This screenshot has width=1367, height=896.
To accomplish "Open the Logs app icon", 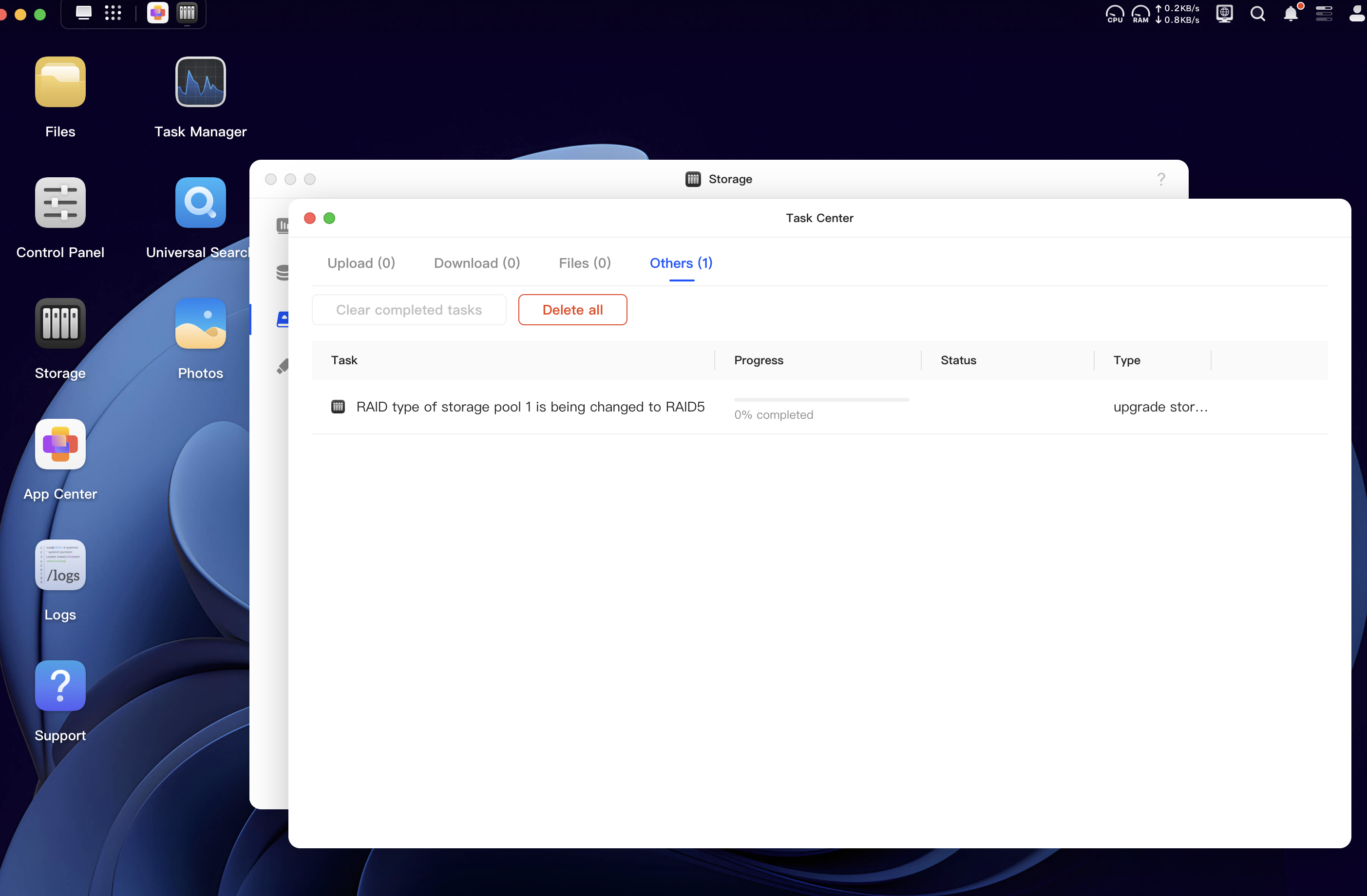I will [60, 565].
